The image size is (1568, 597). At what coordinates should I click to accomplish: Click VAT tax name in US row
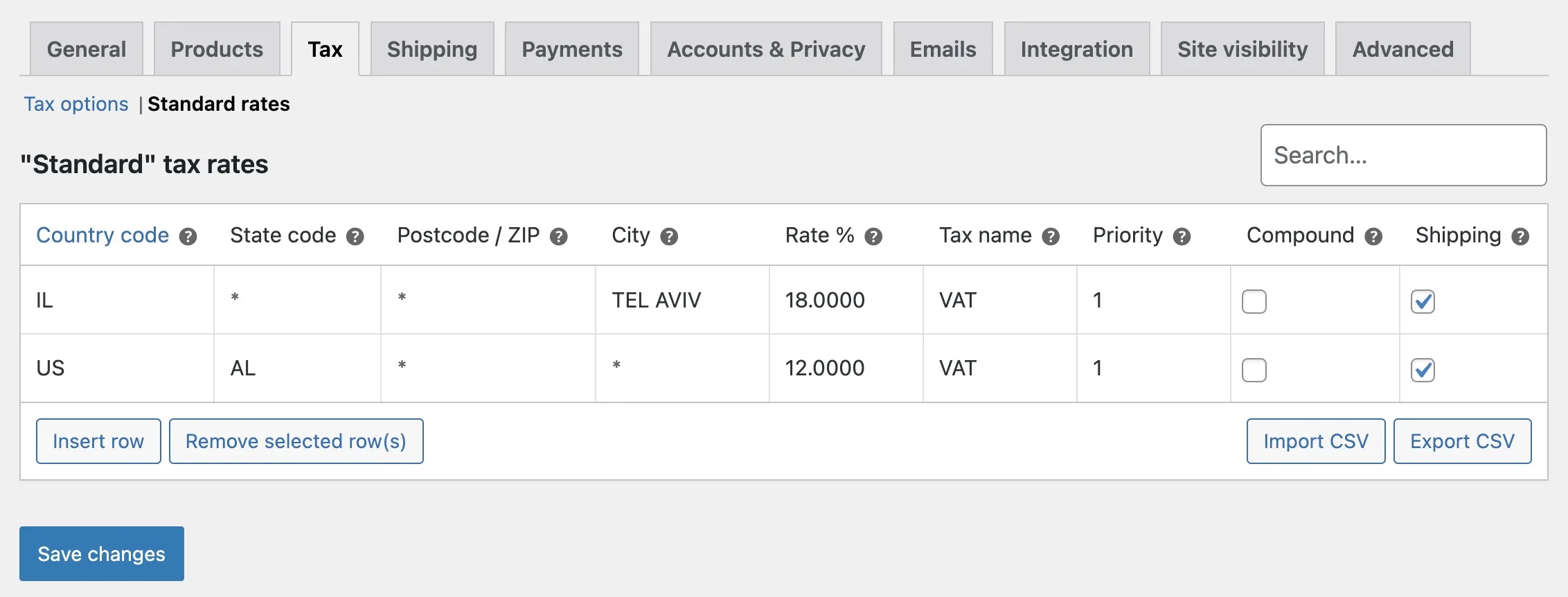1000,368
